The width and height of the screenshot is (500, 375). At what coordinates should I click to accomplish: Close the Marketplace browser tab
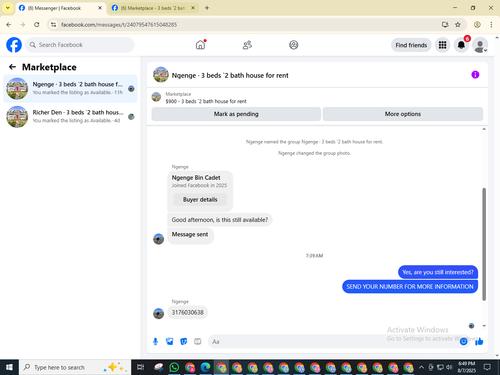point(193,8)
